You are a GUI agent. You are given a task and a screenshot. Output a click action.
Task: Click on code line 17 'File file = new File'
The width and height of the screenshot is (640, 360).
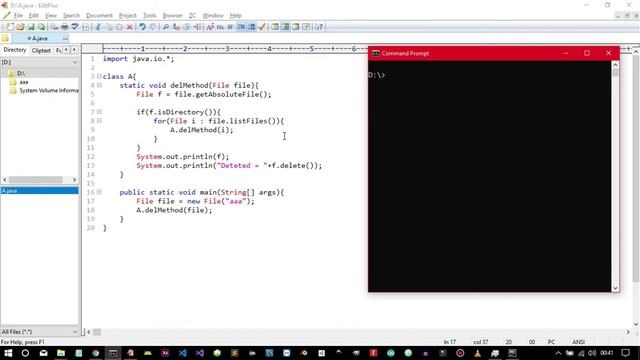tap(195, 201)
